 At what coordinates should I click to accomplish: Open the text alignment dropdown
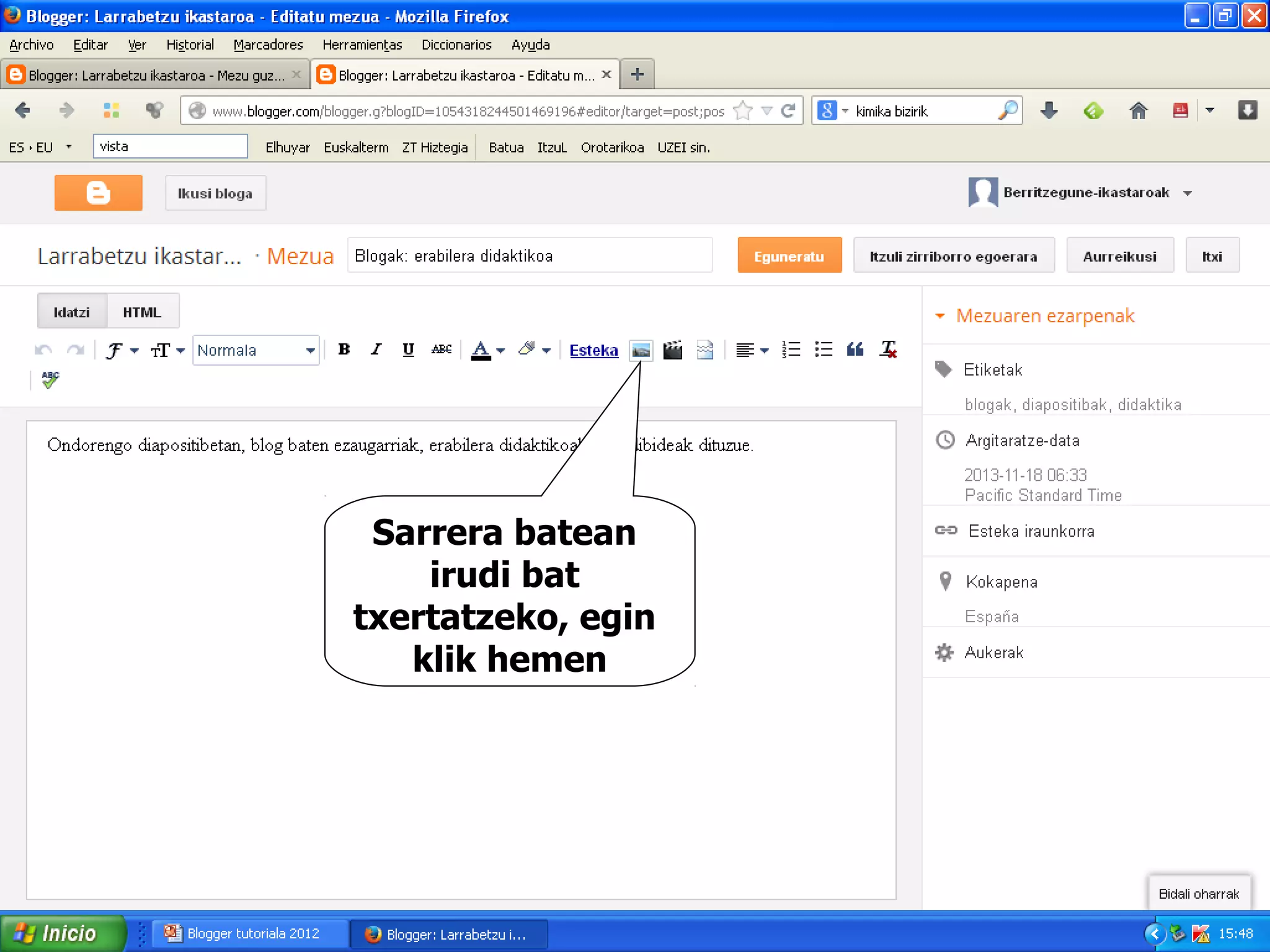tap(752, 350)
